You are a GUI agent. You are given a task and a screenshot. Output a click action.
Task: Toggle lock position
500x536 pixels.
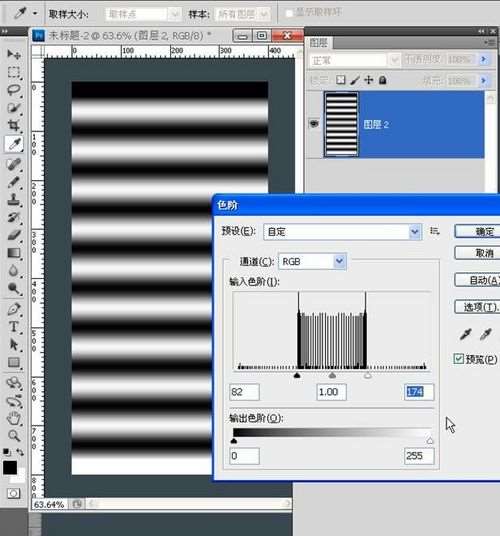click(369, 80)
